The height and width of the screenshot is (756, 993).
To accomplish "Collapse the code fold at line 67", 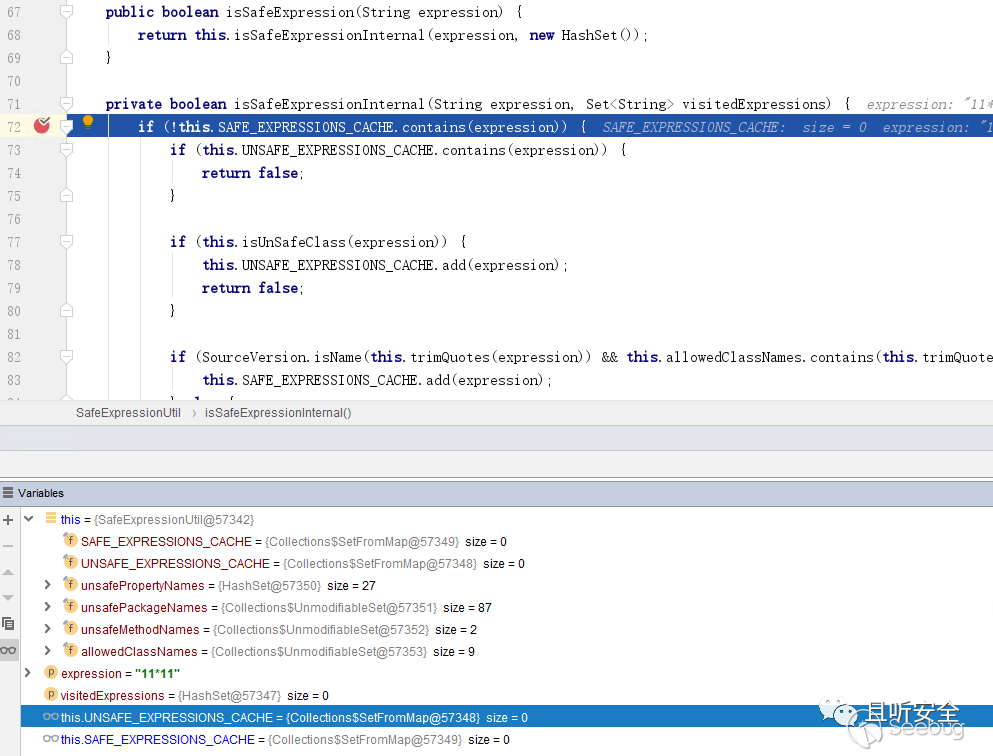I will (x=66, y=12).
